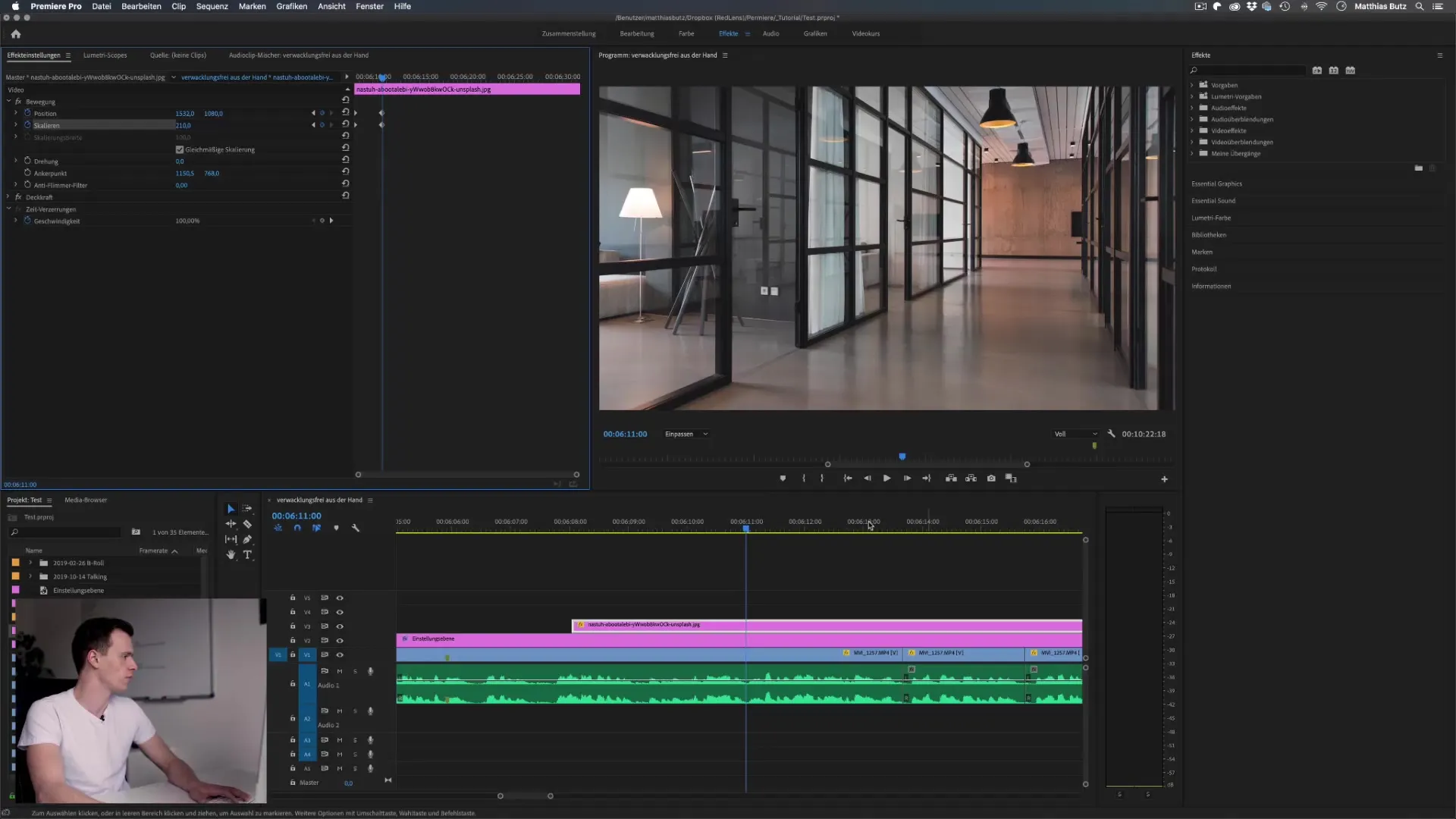1456x819 pixels.
Task: Expand the Drehung property
Action: click(16, 161)
